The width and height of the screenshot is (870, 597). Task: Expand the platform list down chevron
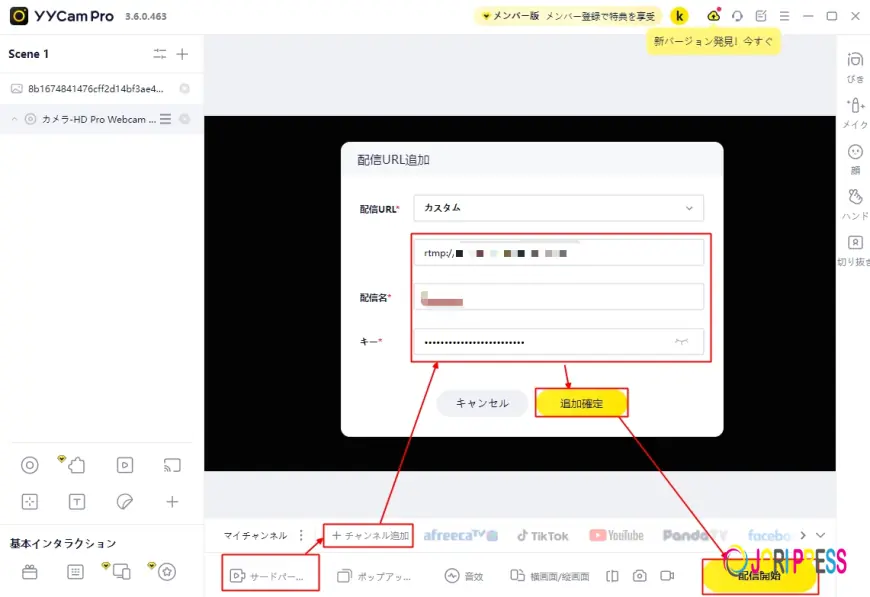821,535
